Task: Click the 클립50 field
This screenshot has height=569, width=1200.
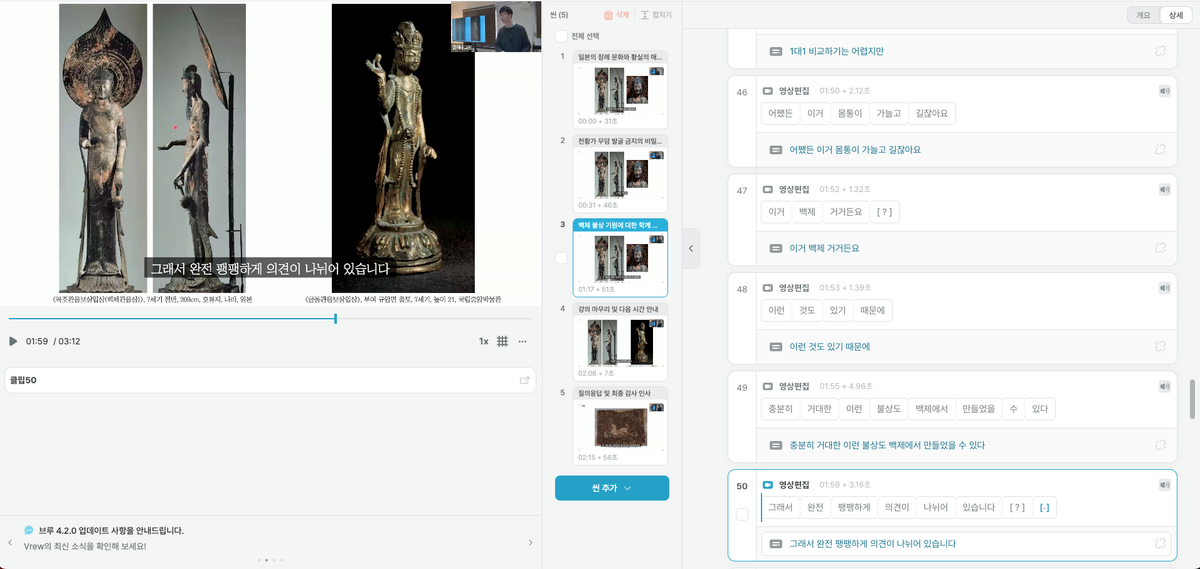Action: click(270, 380)
